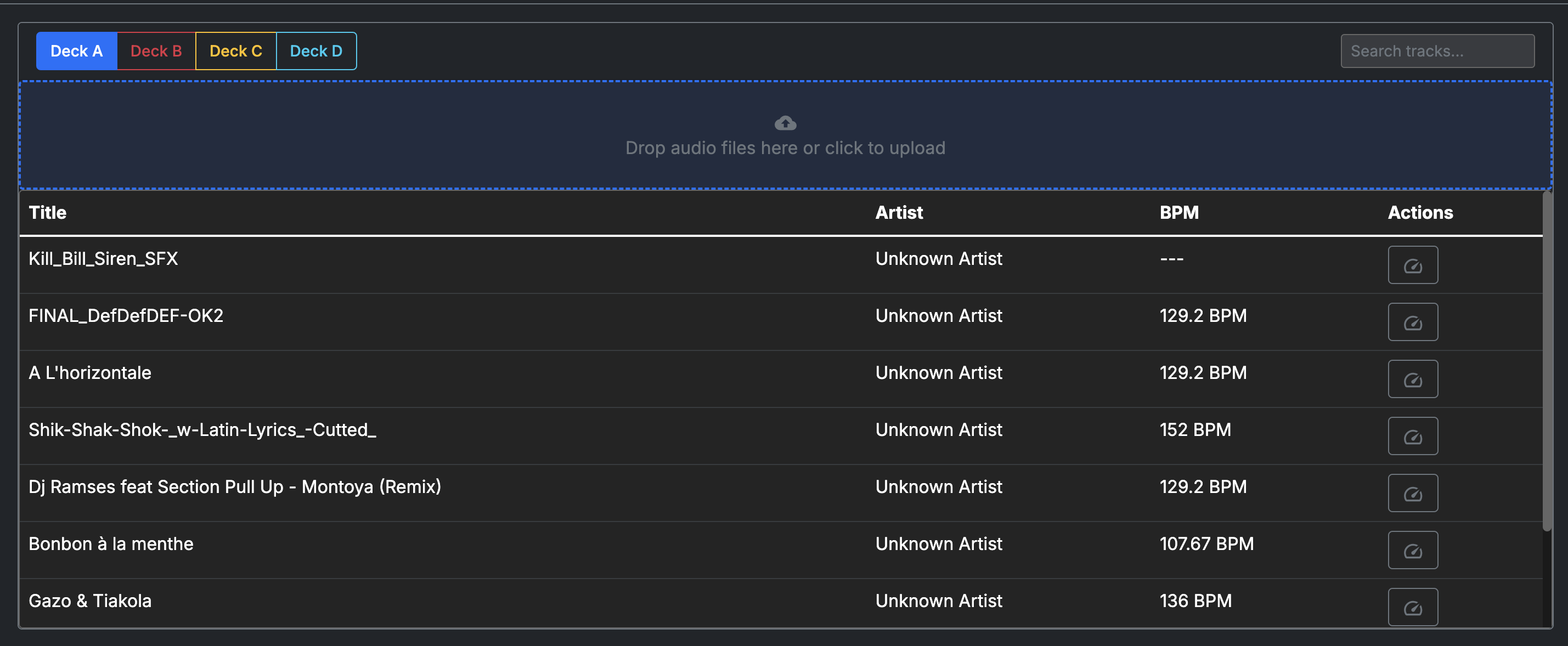The width and height of the screenshot is (1568, 646).
Task: Switch to Deck A tab
Action: 77,51
